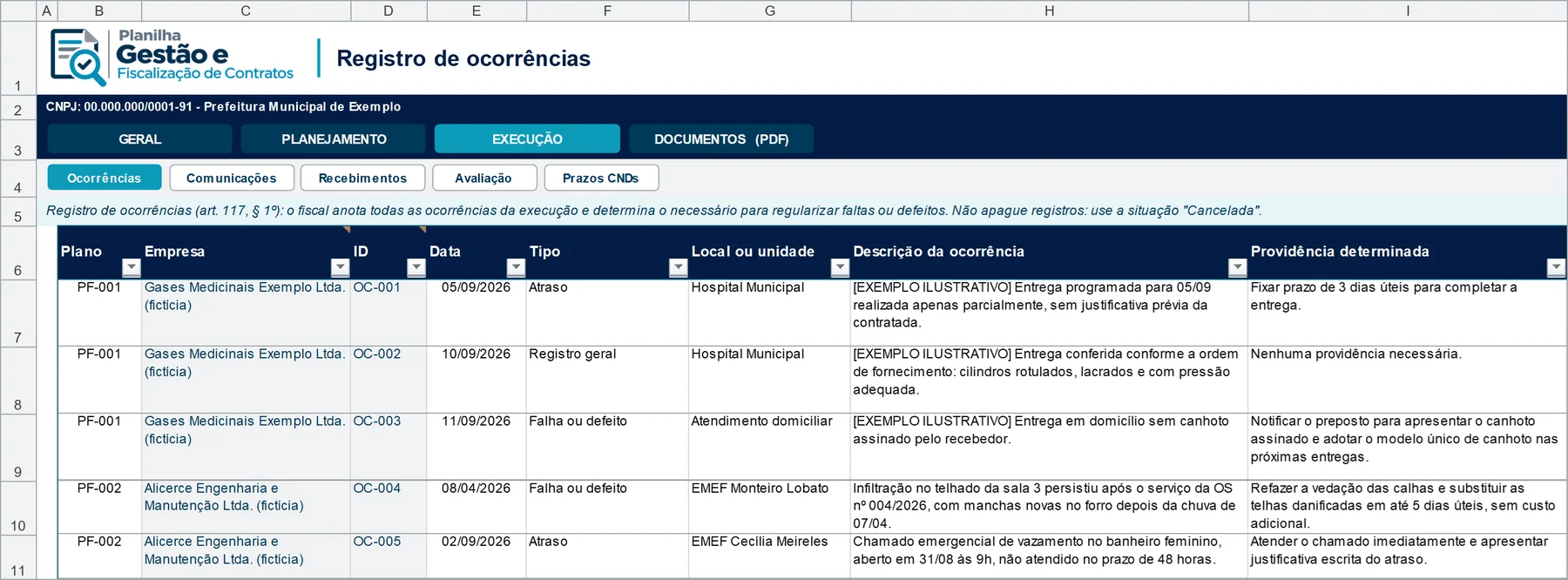The width and height of the screenshot is (1568, 580).
Task: Open the Plano column filter dropdown
Action: pos(132,267)
